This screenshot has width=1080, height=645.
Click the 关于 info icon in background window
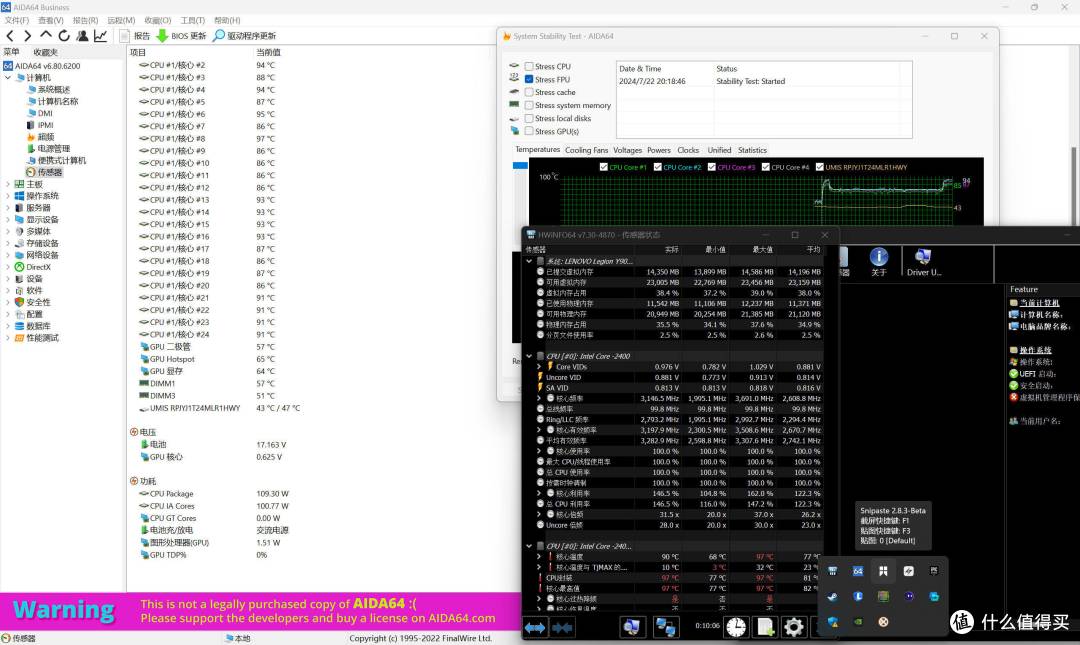(x=879, y=262)
